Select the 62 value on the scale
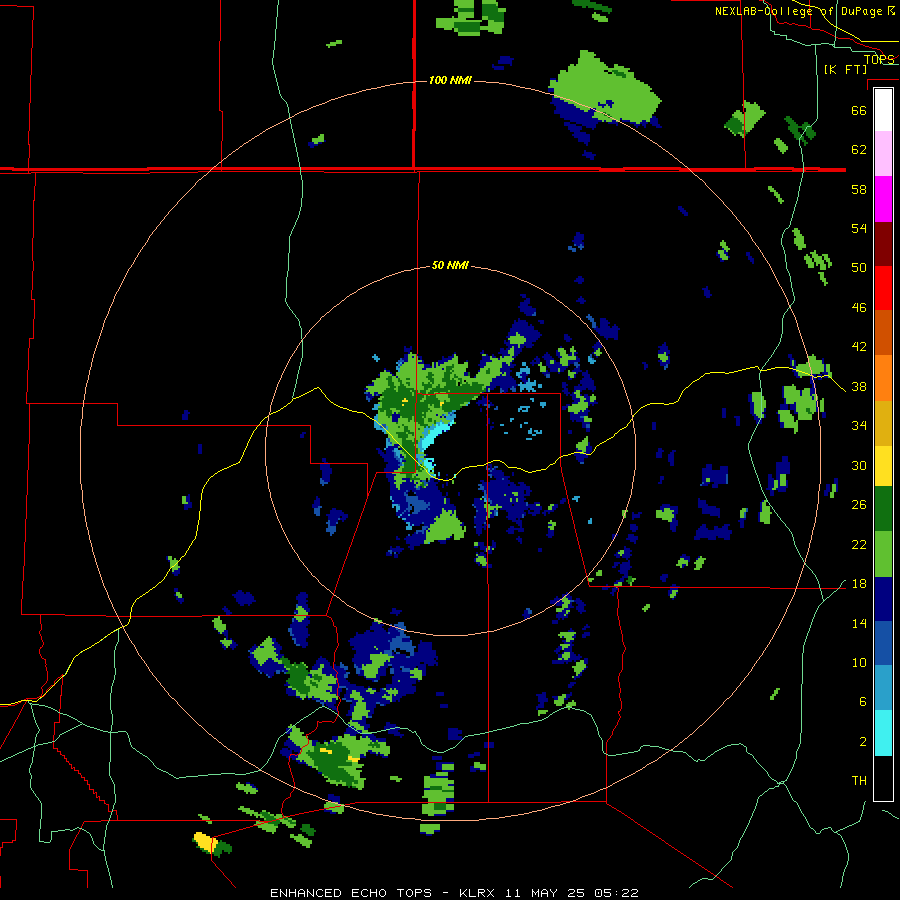The width and height of the screenshot is (900, 900). tap(859, 150)
